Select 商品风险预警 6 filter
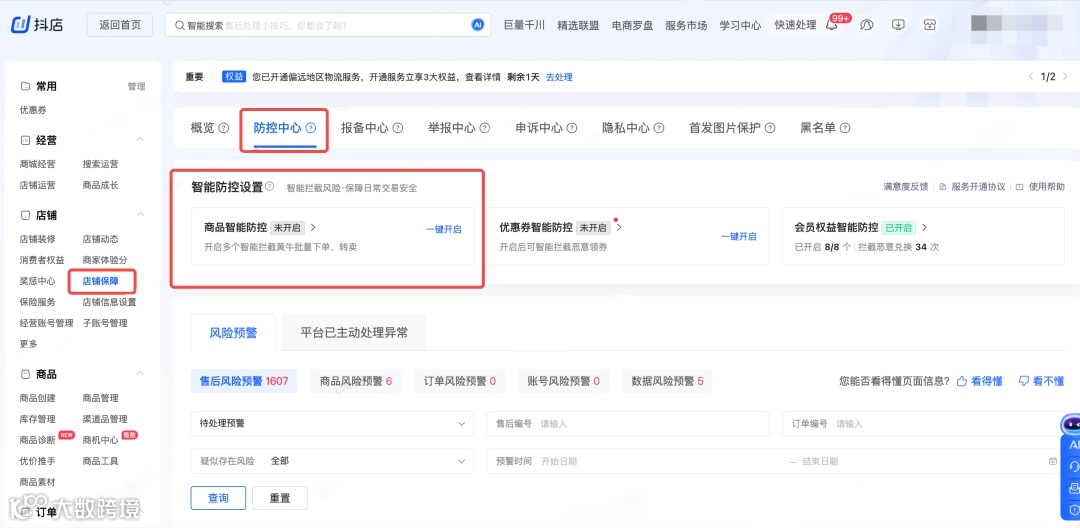Image resolution: width=1080 pixels, height=528 pixels. 355,381
